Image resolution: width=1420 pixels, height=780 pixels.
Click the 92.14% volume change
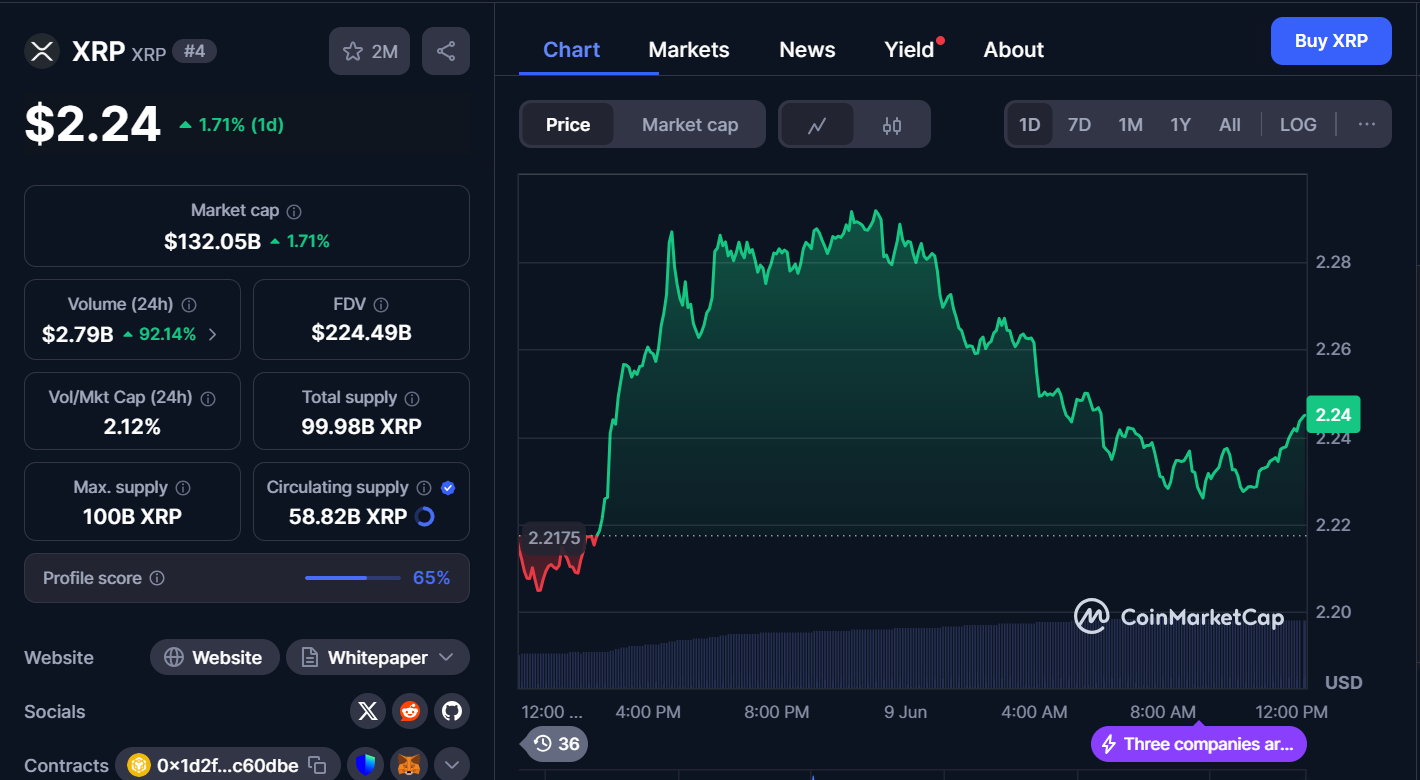point(160,334)
